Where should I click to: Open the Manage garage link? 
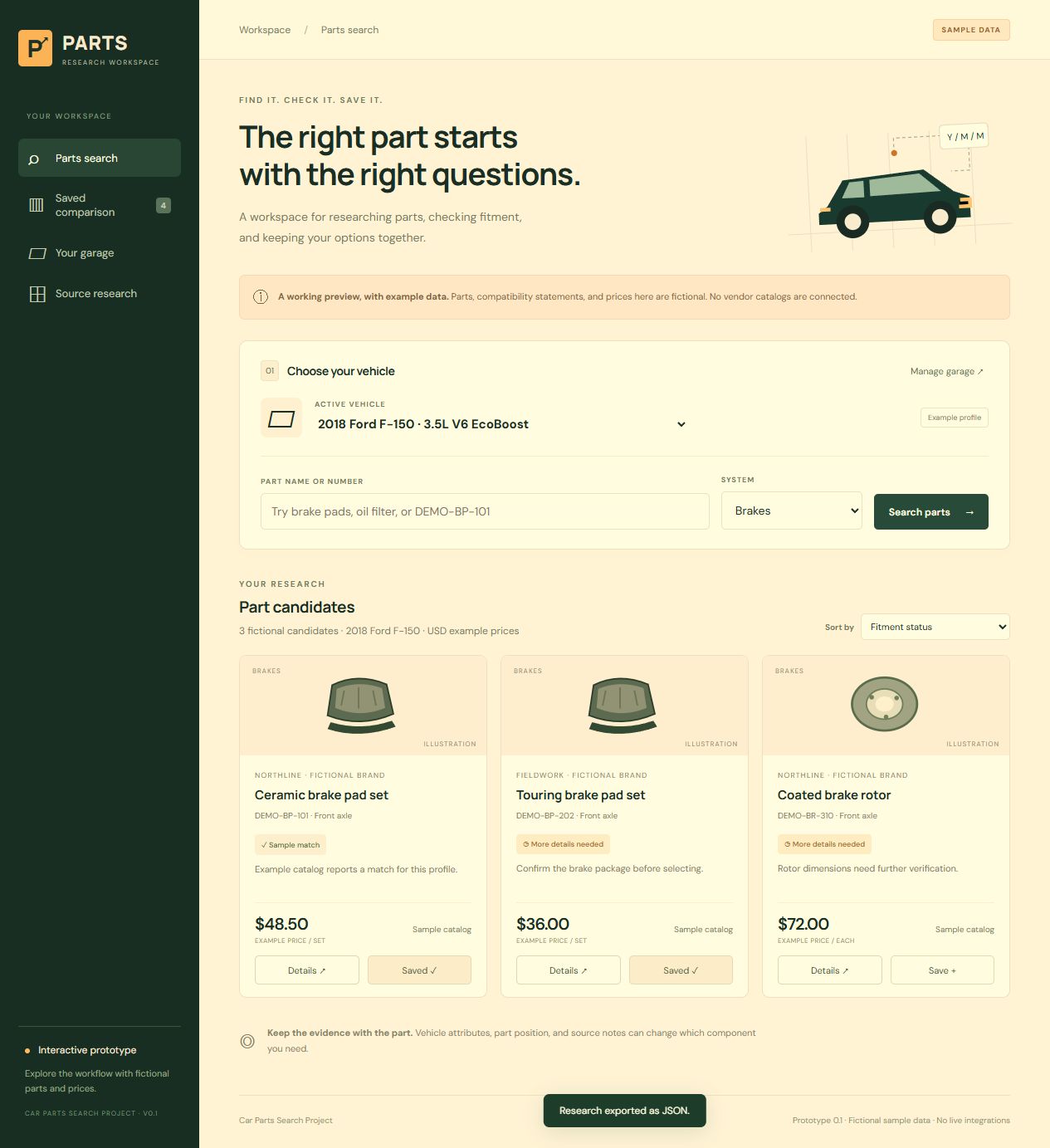coord(946,371)
